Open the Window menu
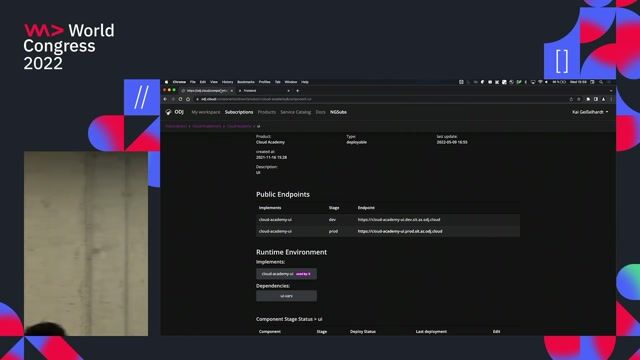The height and width of the screenshot is (360, 640). pos(291,82)
